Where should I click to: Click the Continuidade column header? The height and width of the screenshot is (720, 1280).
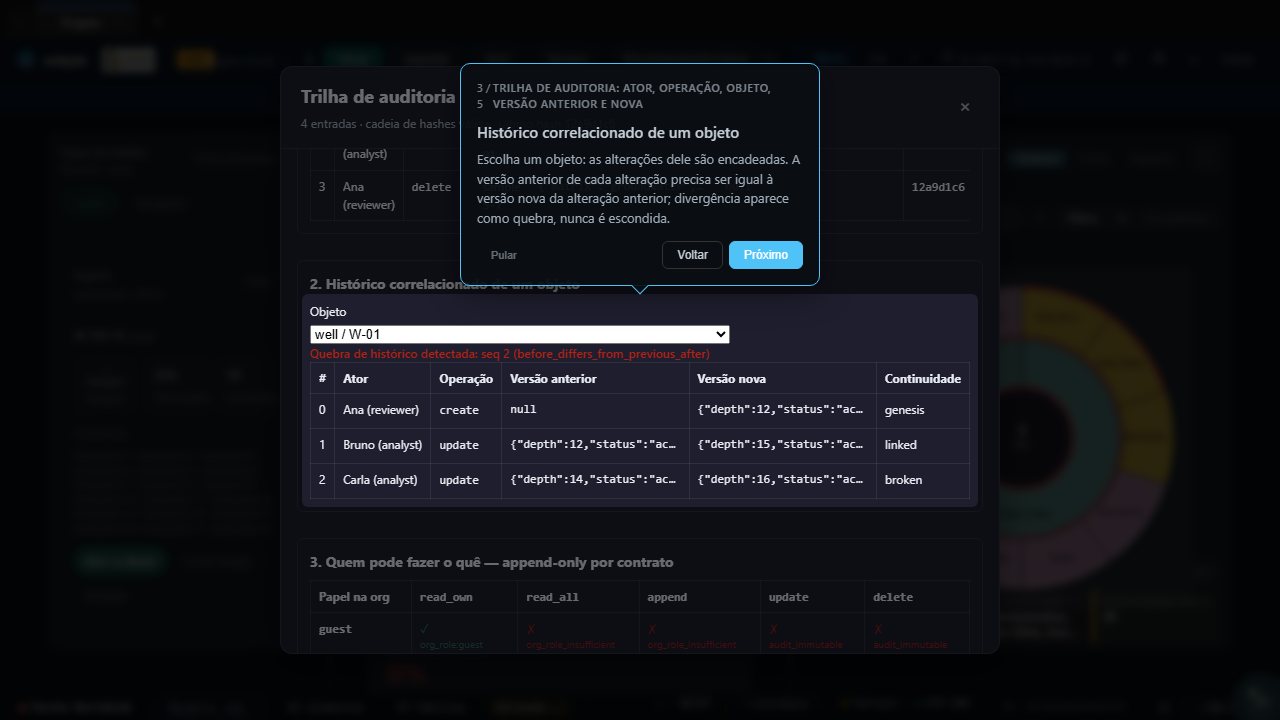pyautogui.click(x=923, y=379)
